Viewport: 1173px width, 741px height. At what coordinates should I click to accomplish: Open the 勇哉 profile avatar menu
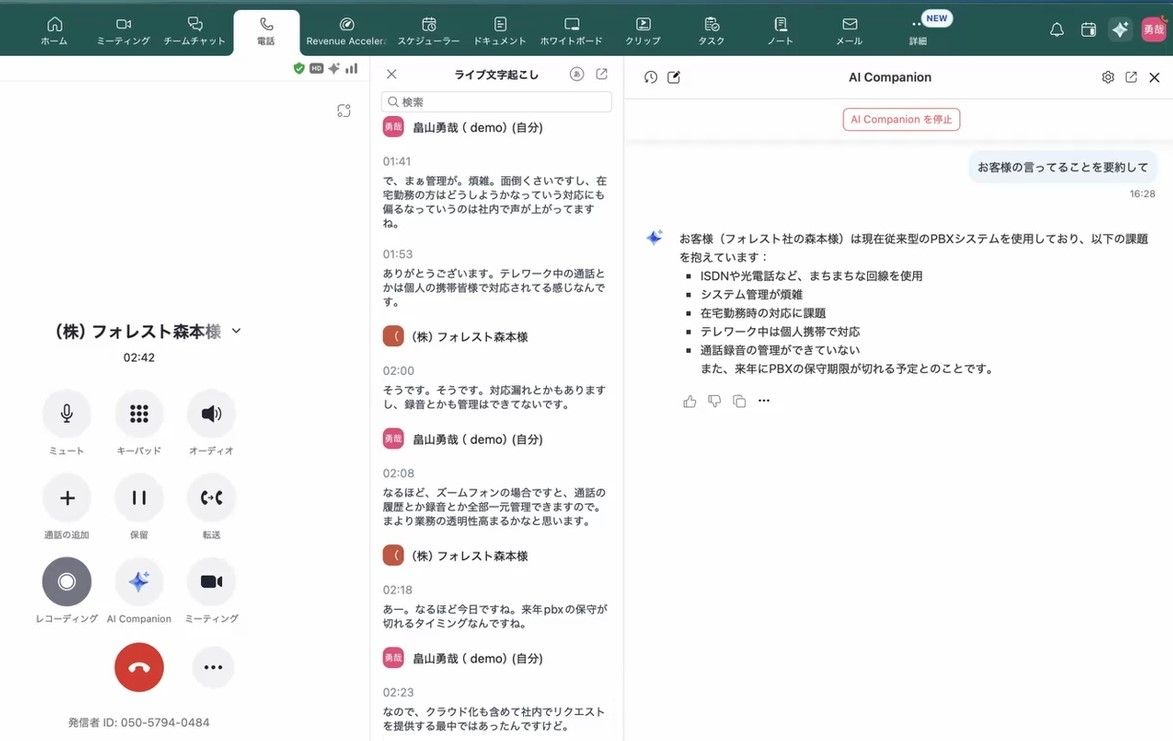pyautogui.click(x=1153, y=29)
